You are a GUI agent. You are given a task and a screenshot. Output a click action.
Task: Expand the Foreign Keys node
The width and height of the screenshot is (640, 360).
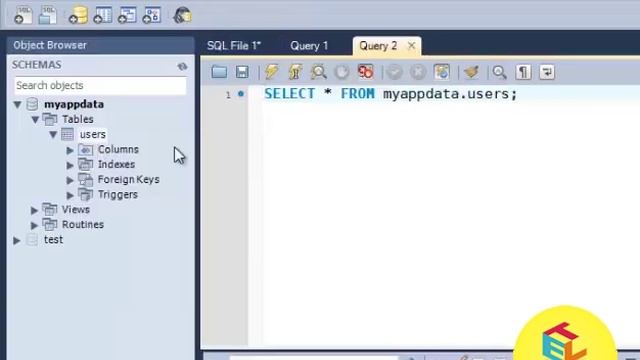click(x=70, y=180)
